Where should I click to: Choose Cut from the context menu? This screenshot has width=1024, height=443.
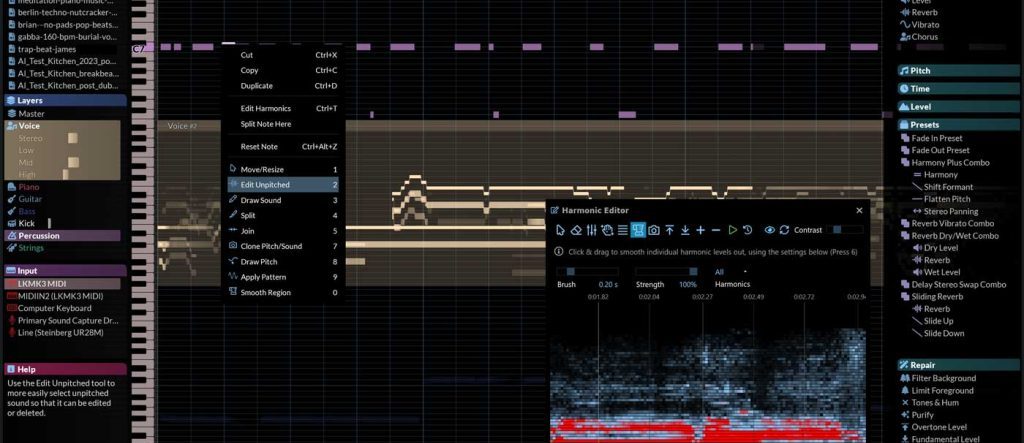pyautogui.click(x=283, y=55)
